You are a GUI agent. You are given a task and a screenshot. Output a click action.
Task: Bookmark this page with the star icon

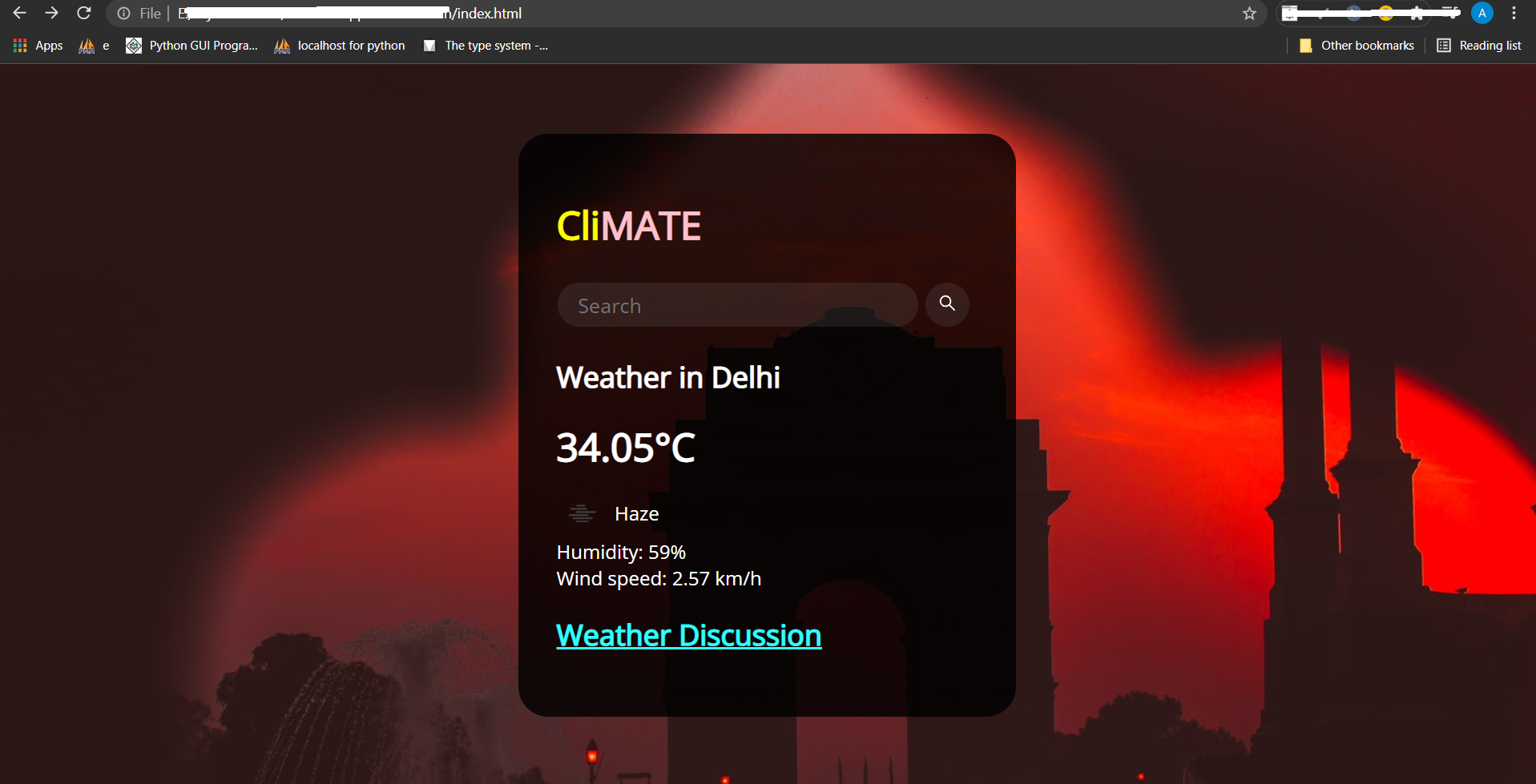[1249, 14]
